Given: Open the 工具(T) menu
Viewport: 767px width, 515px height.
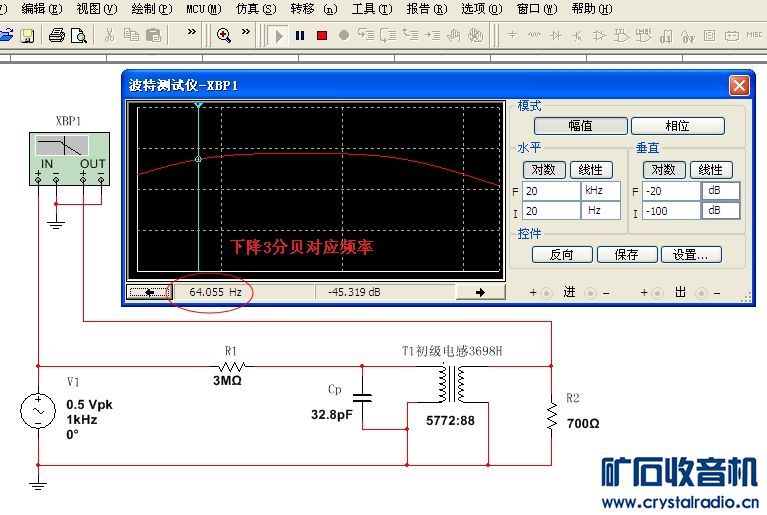Looking at the screenshot, I should pyautogui.click(x=371, y=9).
